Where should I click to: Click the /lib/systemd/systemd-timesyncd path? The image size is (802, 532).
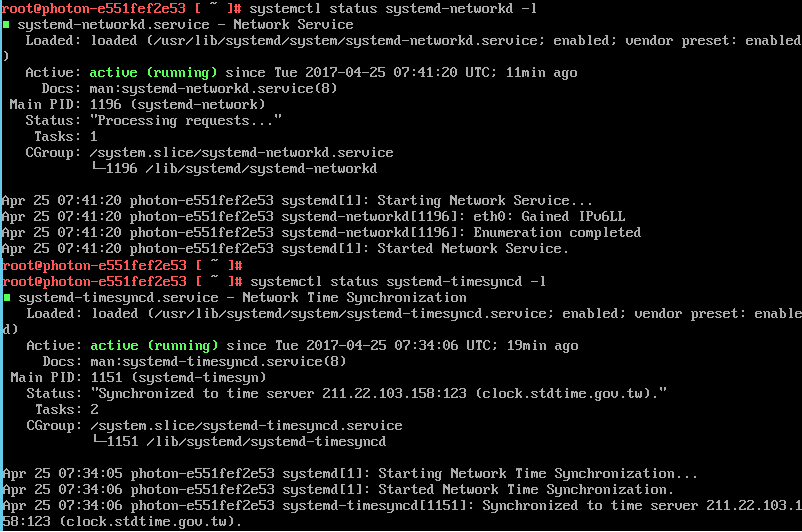pyautogui.click(x=266, y=441)
